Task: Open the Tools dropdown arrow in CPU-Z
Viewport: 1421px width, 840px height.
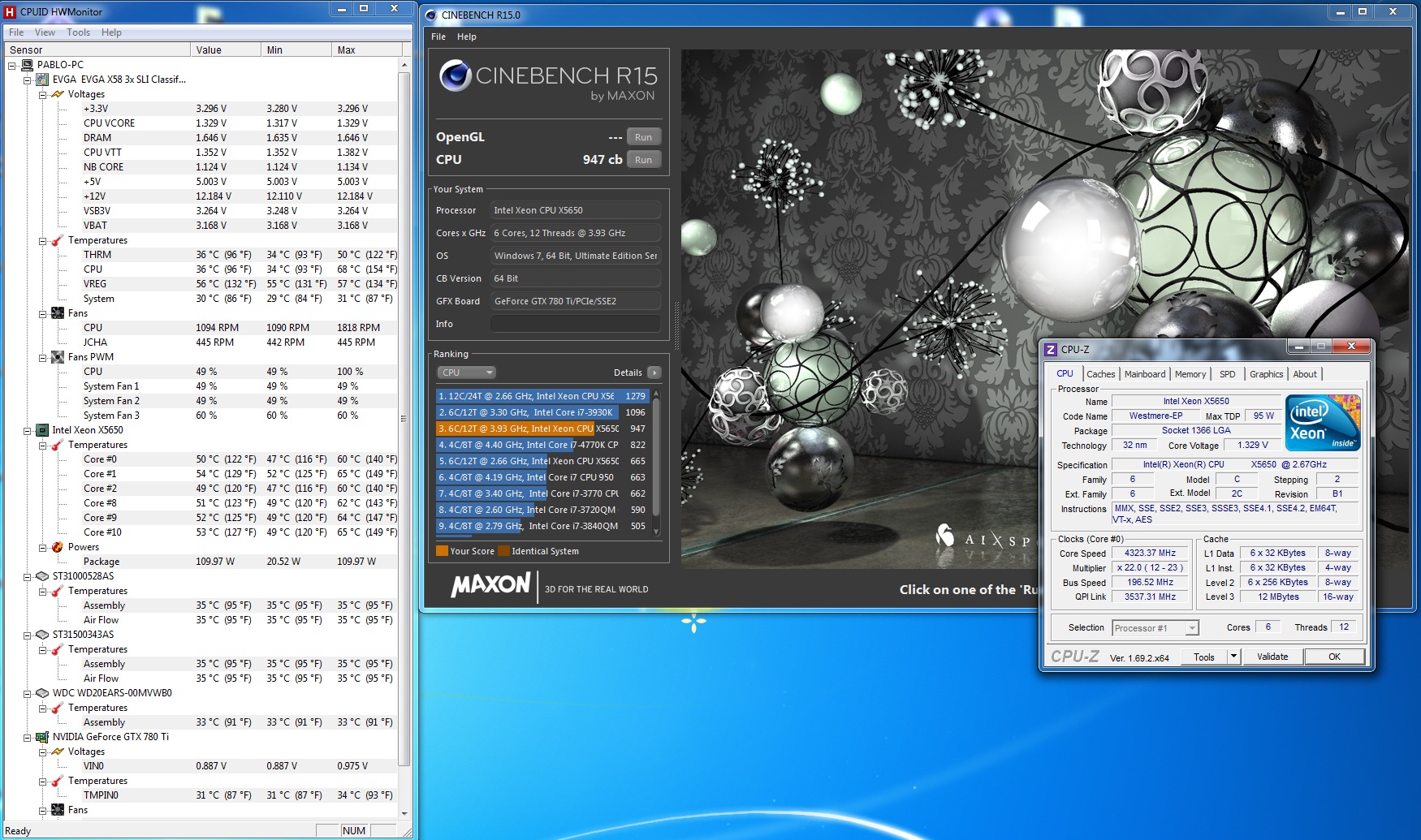Action: [1233, 657]
